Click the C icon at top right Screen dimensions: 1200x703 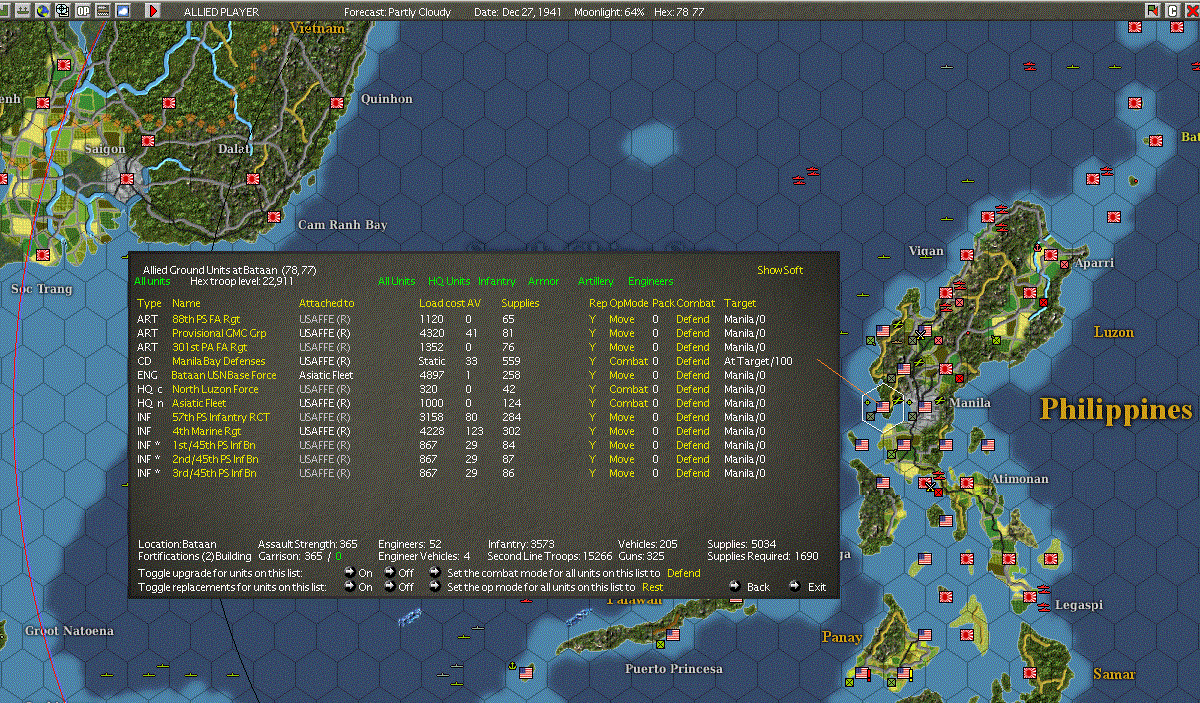click(x=1171, y=10)
